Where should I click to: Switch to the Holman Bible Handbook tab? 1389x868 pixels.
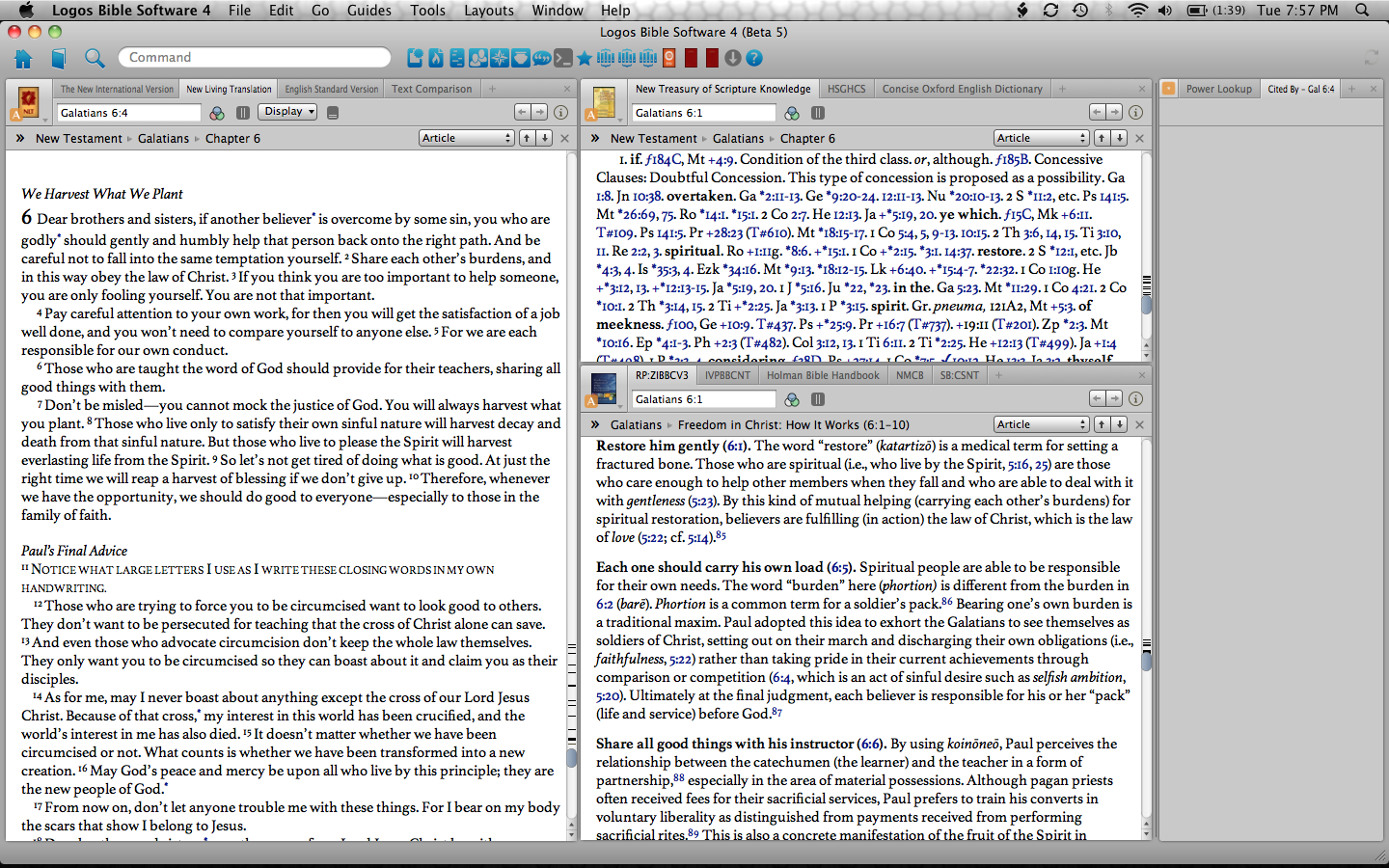(x=823, y=375)
